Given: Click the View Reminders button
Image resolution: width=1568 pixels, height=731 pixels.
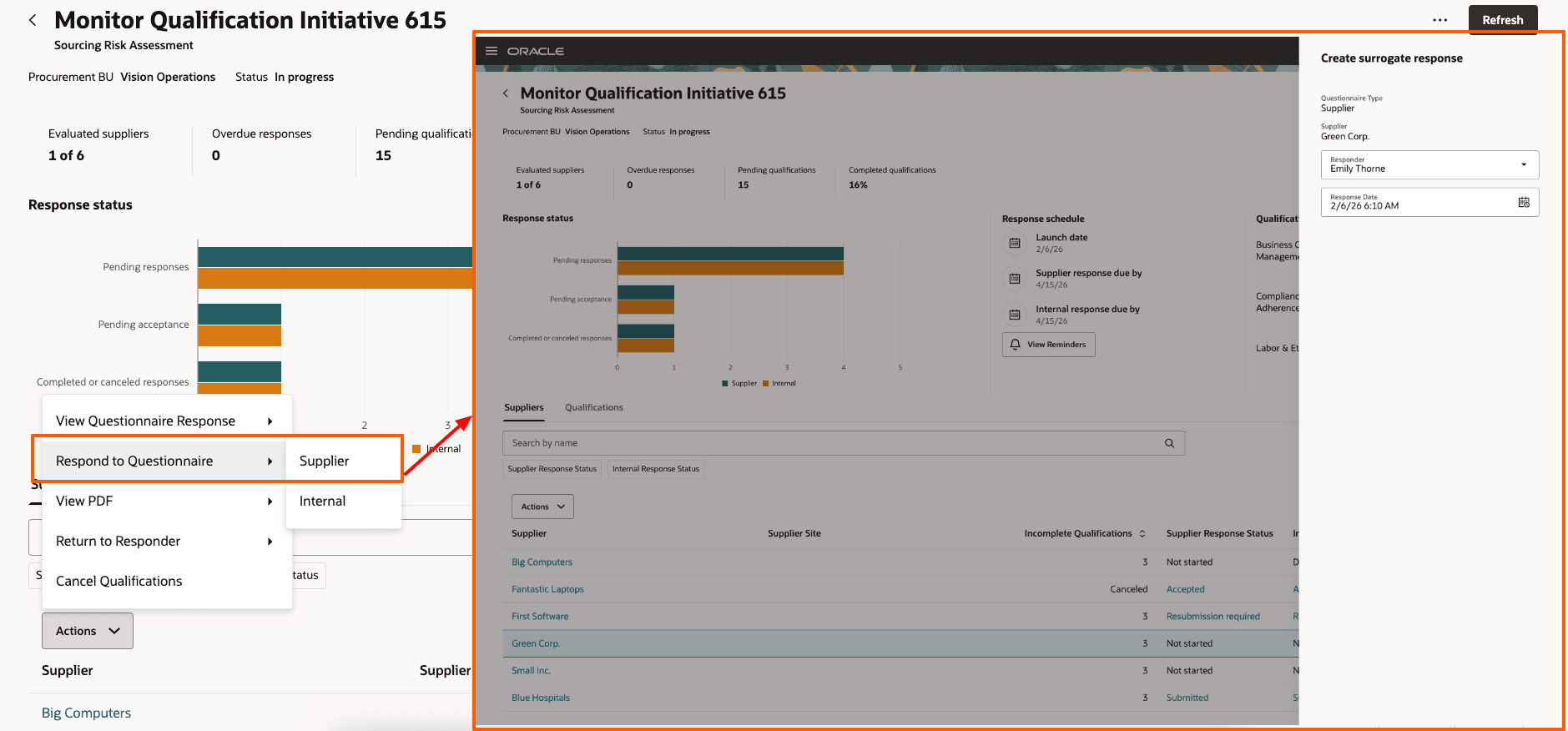Looking at the screenshot, I should tap(1048, 345).
